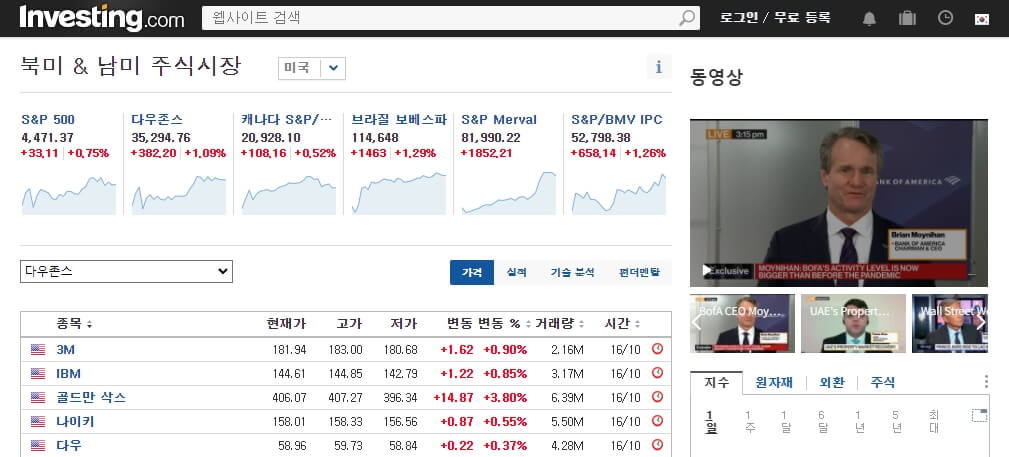Switch to the 외환 tab
The width and height of the screenshot is (1009, 457).
click(x=831, y=382)
